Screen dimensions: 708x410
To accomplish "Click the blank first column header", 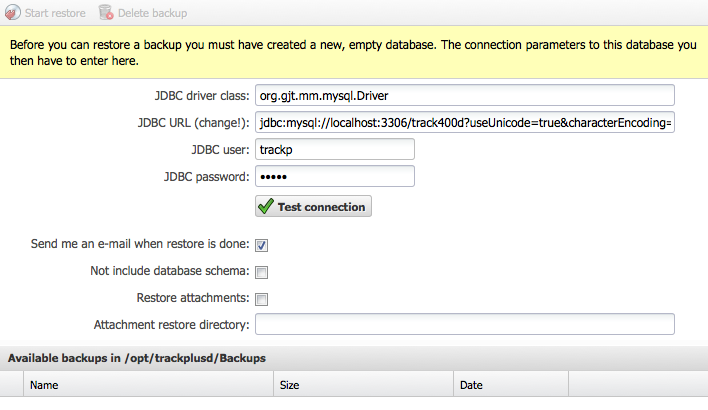I will click(x=11, y=384).
